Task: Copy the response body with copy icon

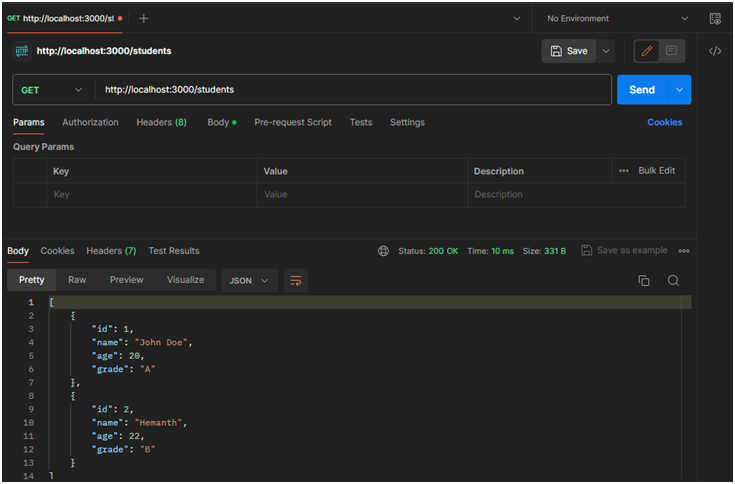Action: pos(644,280)
